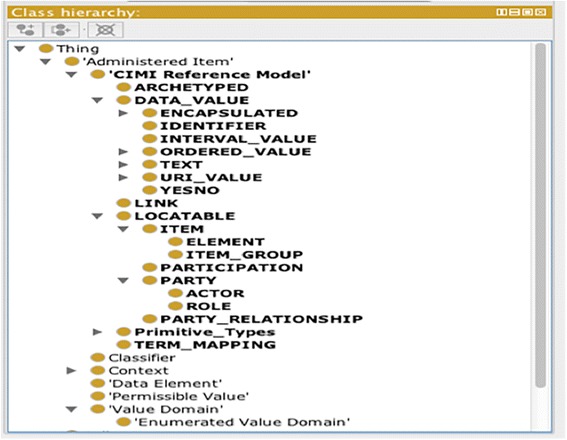Select the LINK class

[156, 204]
